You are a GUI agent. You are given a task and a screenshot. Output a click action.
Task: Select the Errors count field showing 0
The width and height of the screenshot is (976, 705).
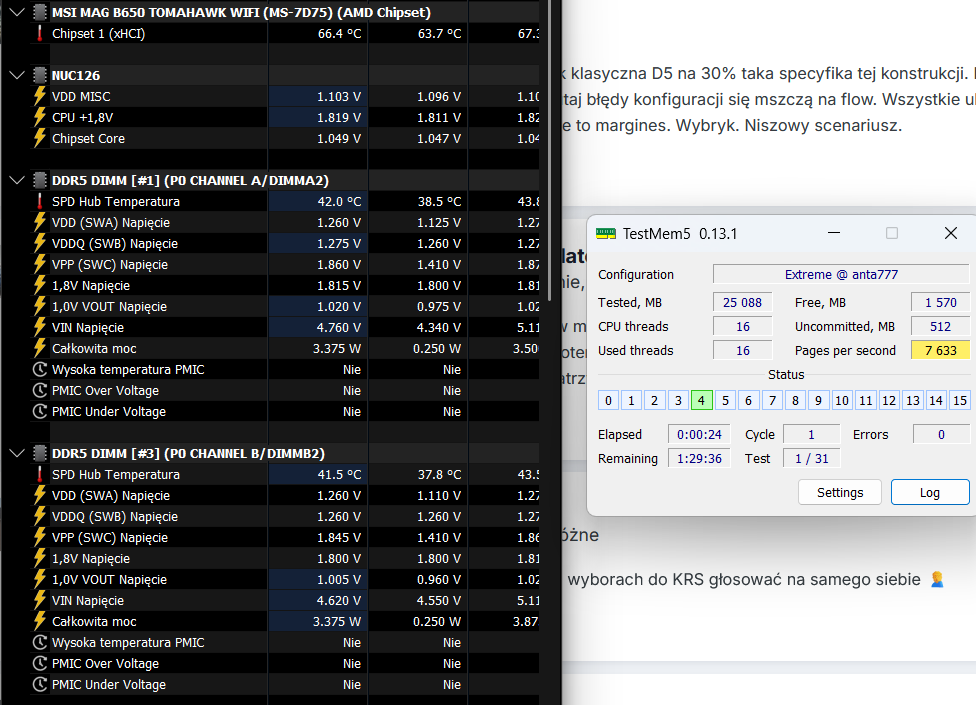pos(941,434)
